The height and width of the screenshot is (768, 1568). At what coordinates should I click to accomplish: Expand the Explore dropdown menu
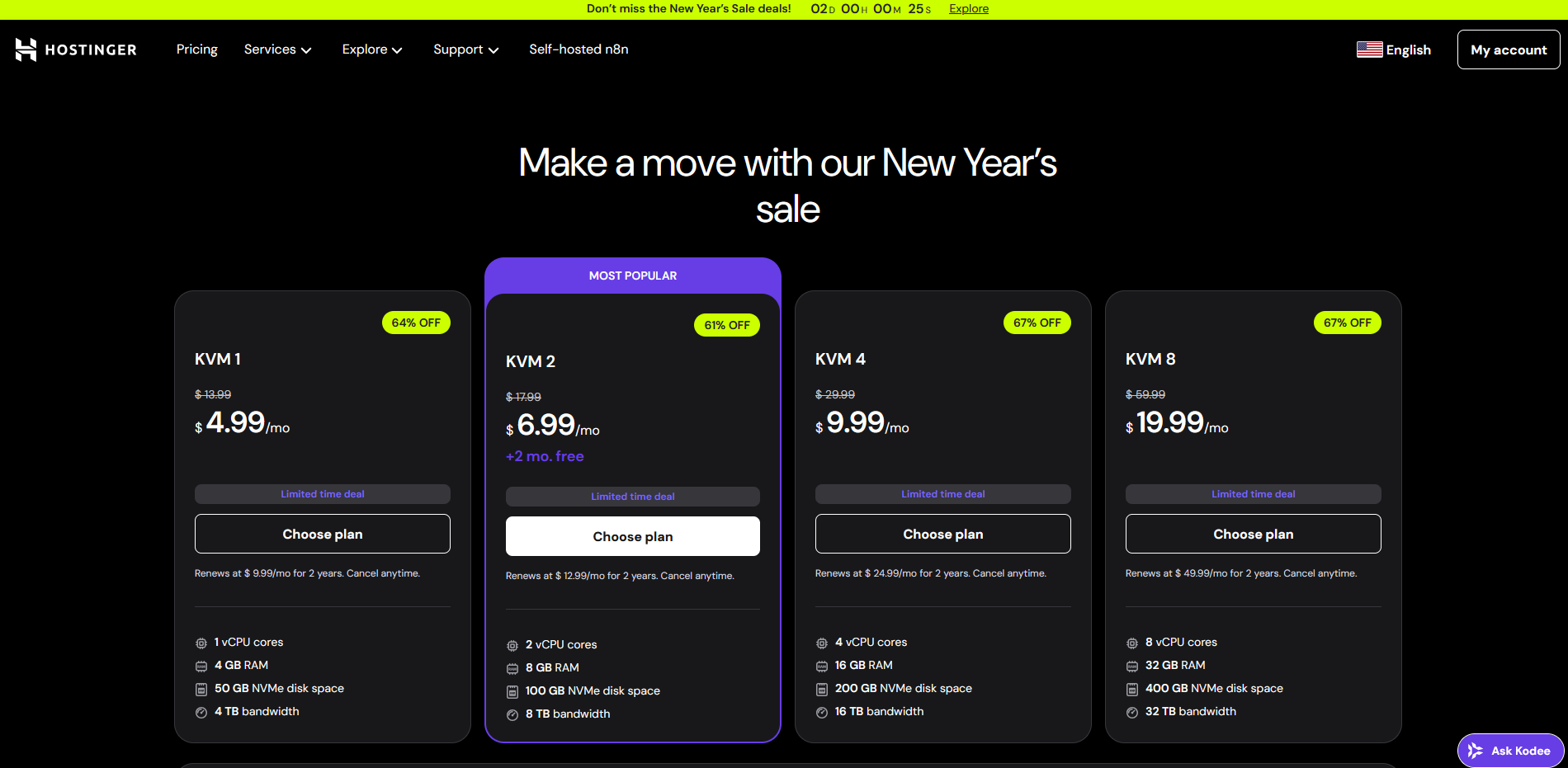pos(372,49)
